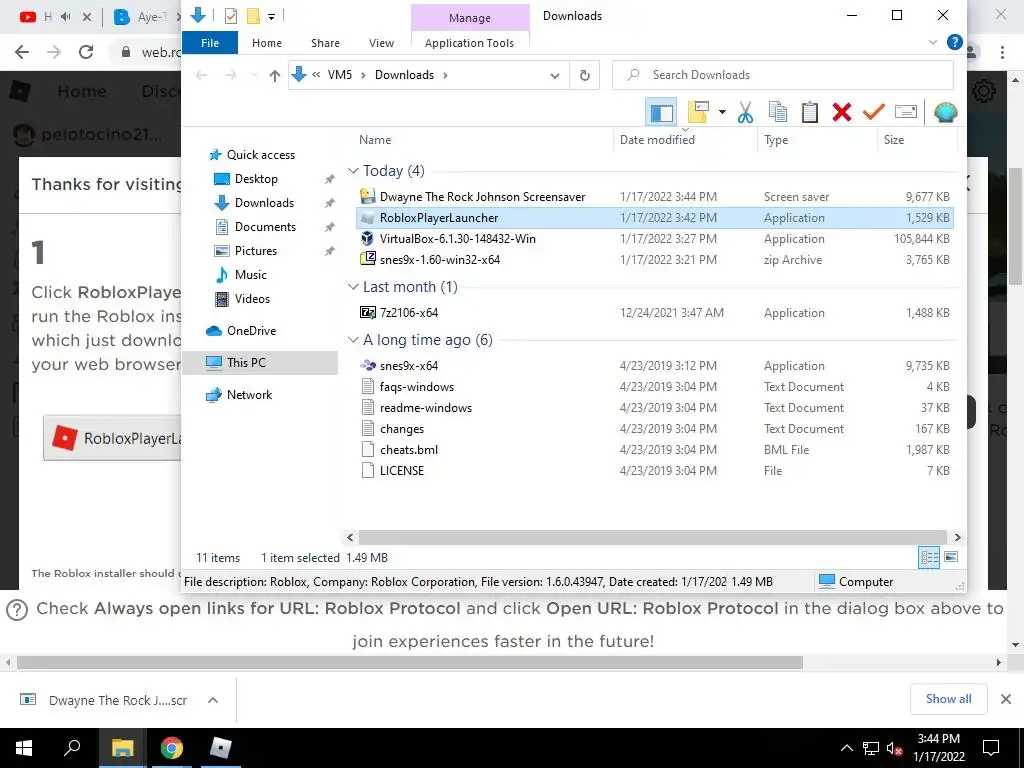1024x768 pixels.
Task: Switch to large thumbnails view in status bar
Action: 951,558
